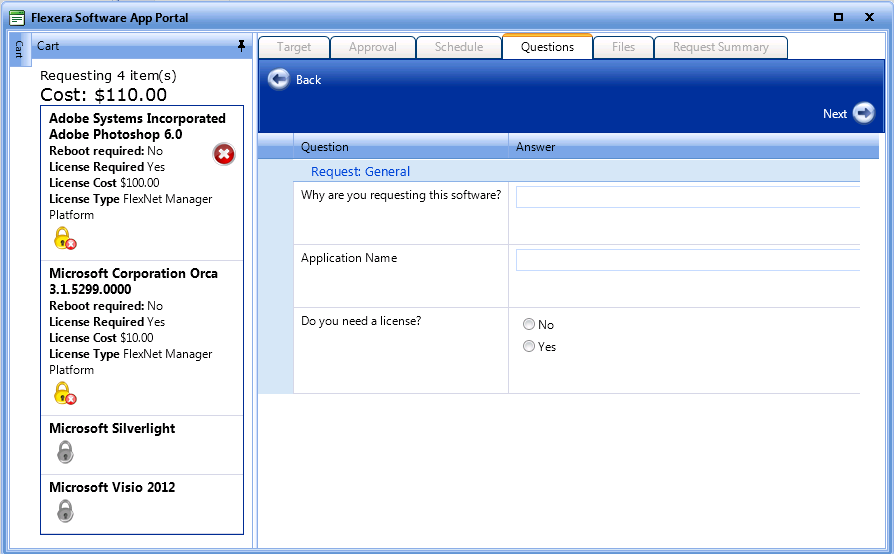The image size is (894, 554).
Task: Click the 'Cost: $110.00' total text
Action: click(x=103, y=95)
